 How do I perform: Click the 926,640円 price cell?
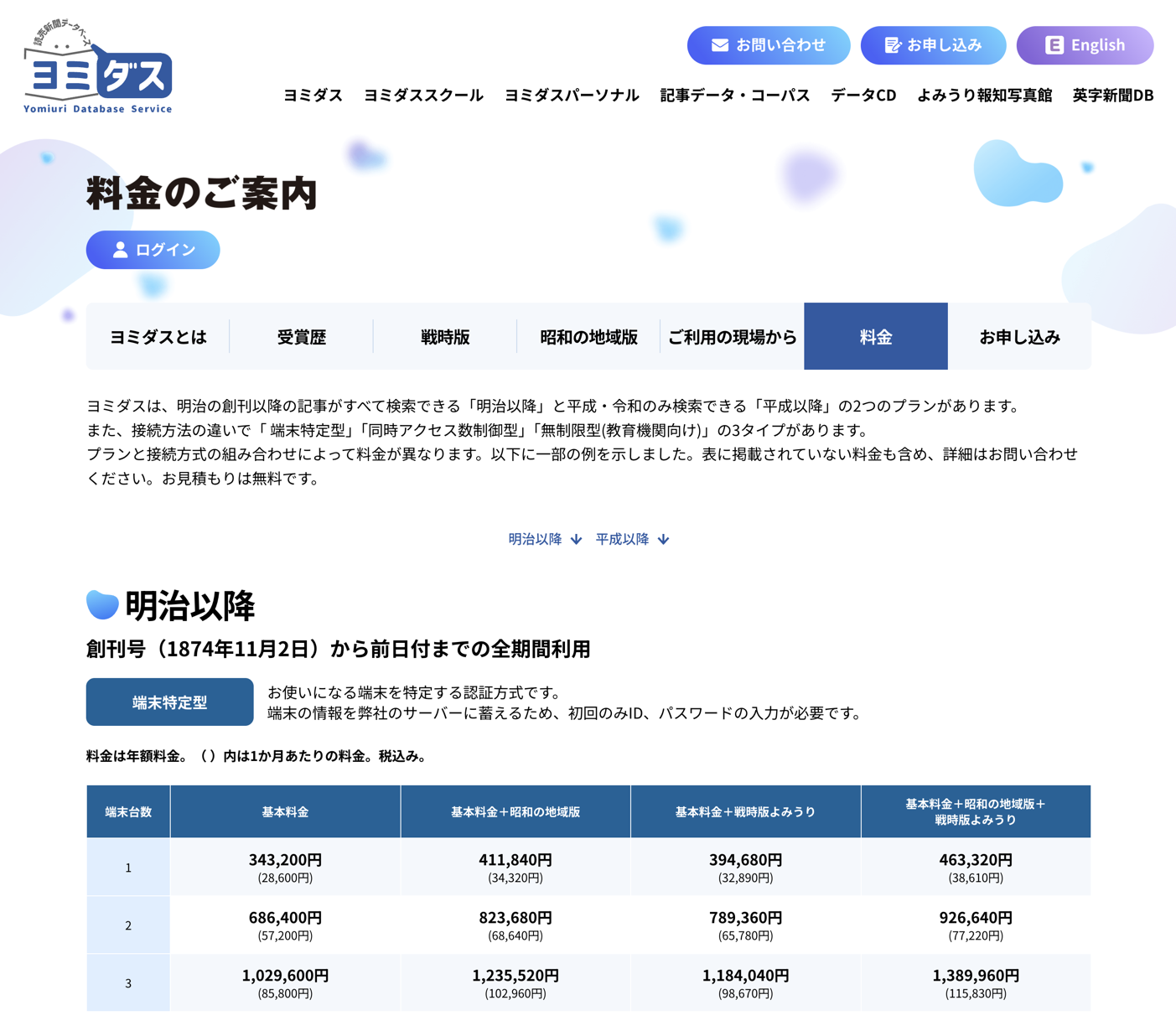point(976,925)
